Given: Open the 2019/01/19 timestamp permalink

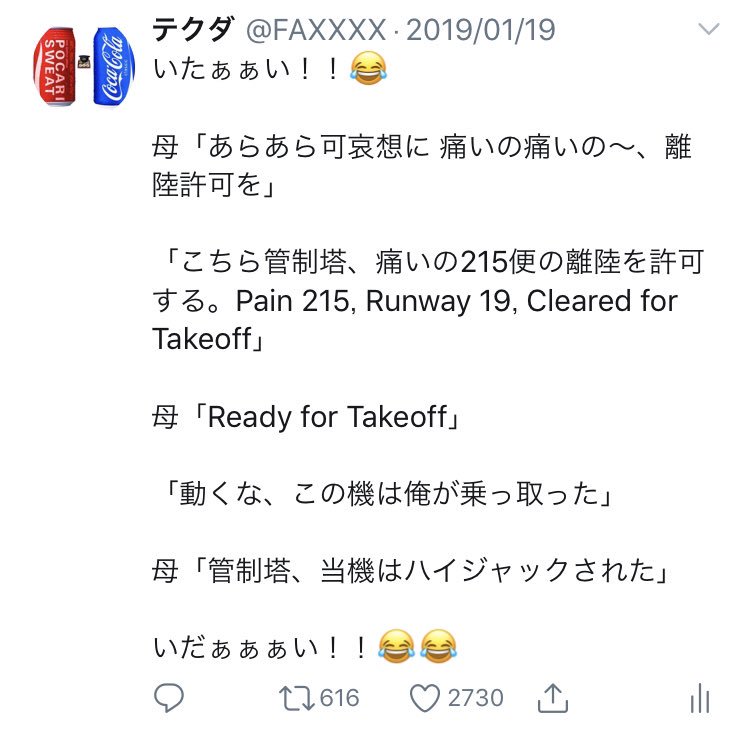Looking at the screenshot, I should [x=481, y=30].
